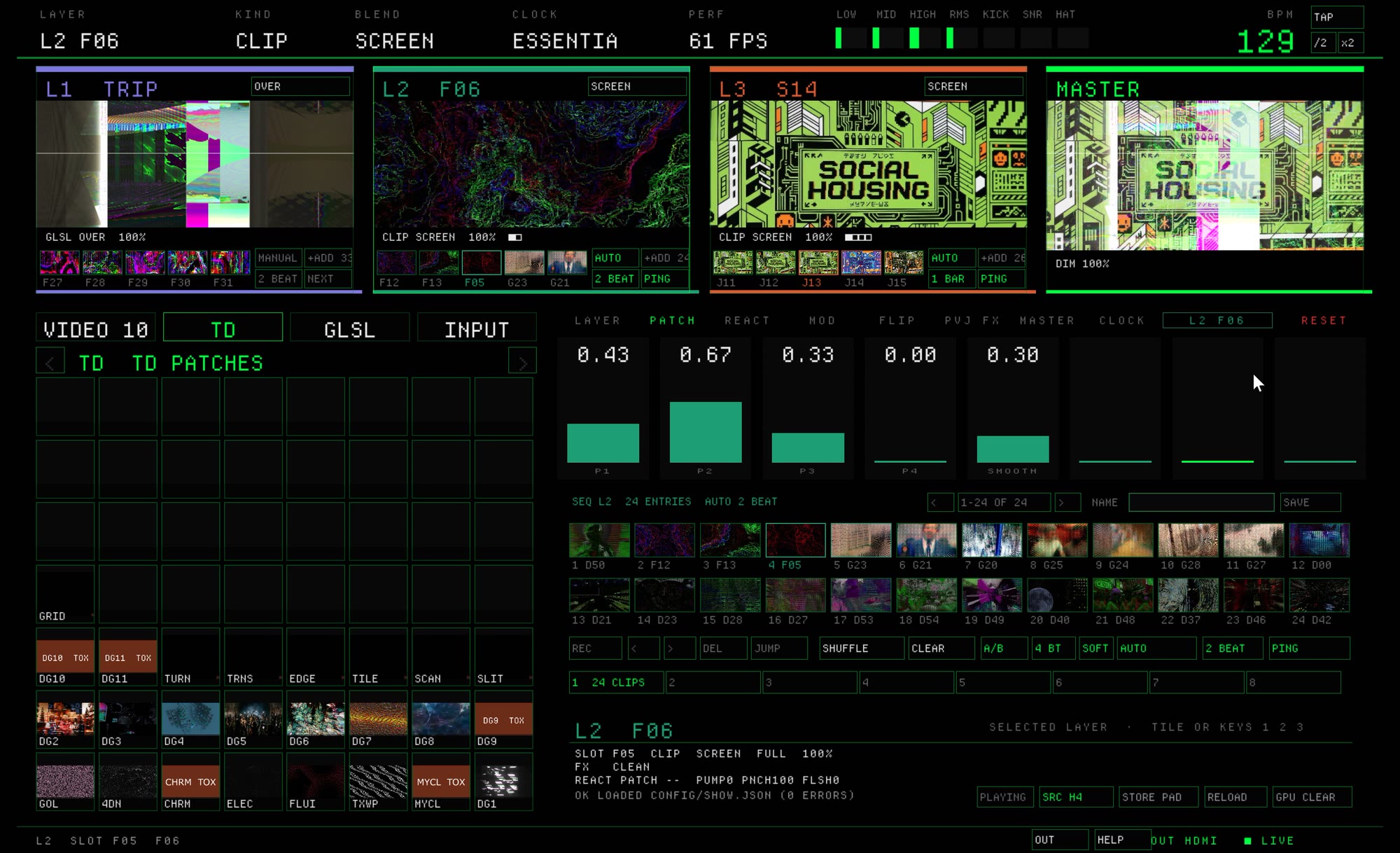Image resolution: width=1400 pixels, height=853 pixels.
Task: Open L2 SCREEN blend mode dropdown
Action: (x=637, y=86)
